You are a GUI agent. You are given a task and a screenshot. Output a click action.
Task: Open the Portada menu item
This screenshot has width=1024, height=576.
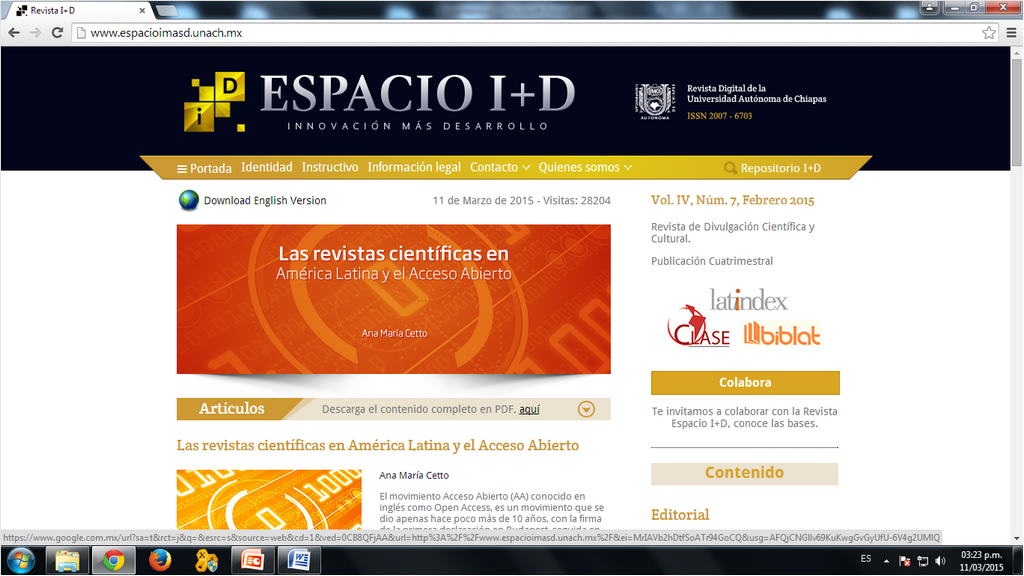pos(204,168)
